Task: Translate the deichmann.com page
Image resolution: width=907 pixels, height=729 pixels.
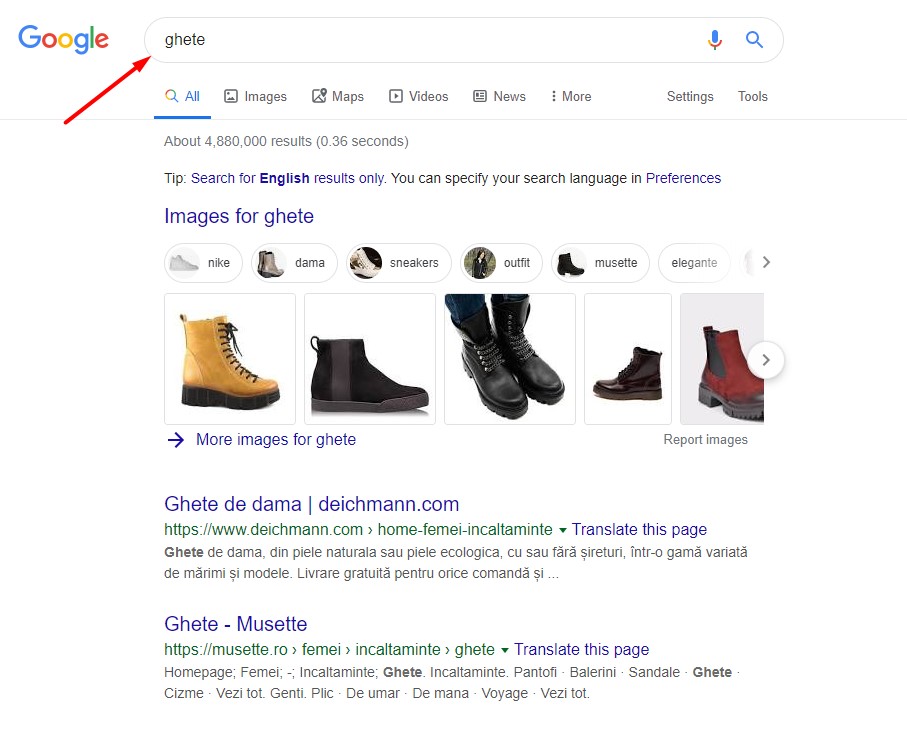Action: (639, 529)
